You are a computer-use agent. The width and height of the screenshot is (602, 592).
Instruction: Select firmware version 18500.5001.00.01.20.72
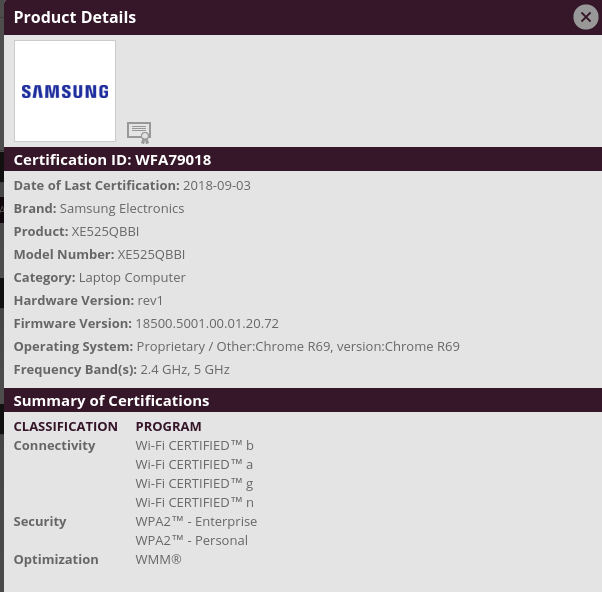click(x=207, y=324)
